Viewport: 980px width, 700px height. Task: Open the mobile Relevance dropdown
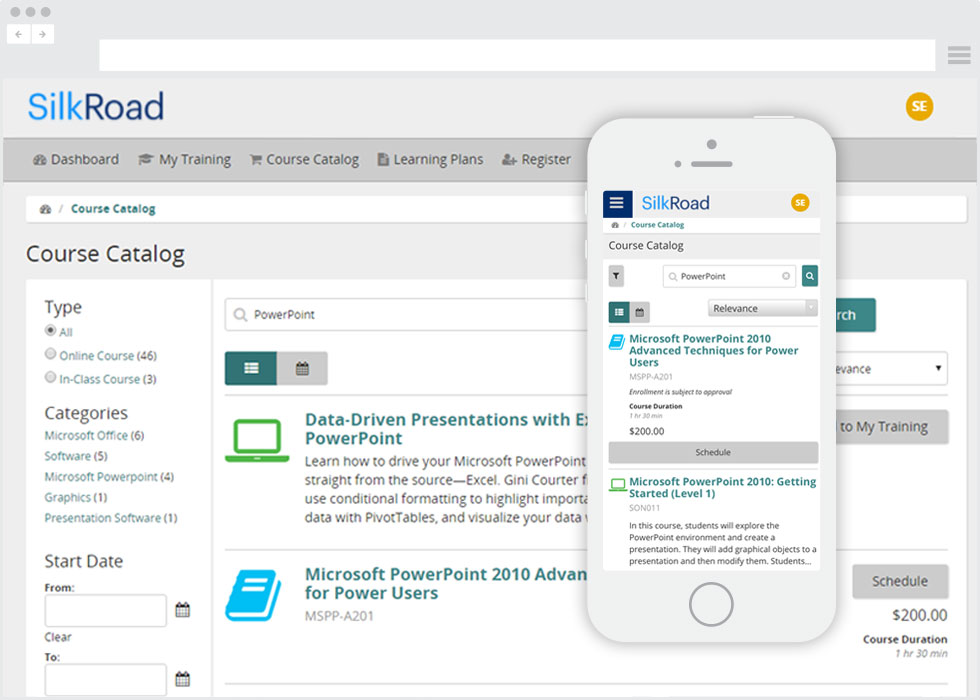762,308
